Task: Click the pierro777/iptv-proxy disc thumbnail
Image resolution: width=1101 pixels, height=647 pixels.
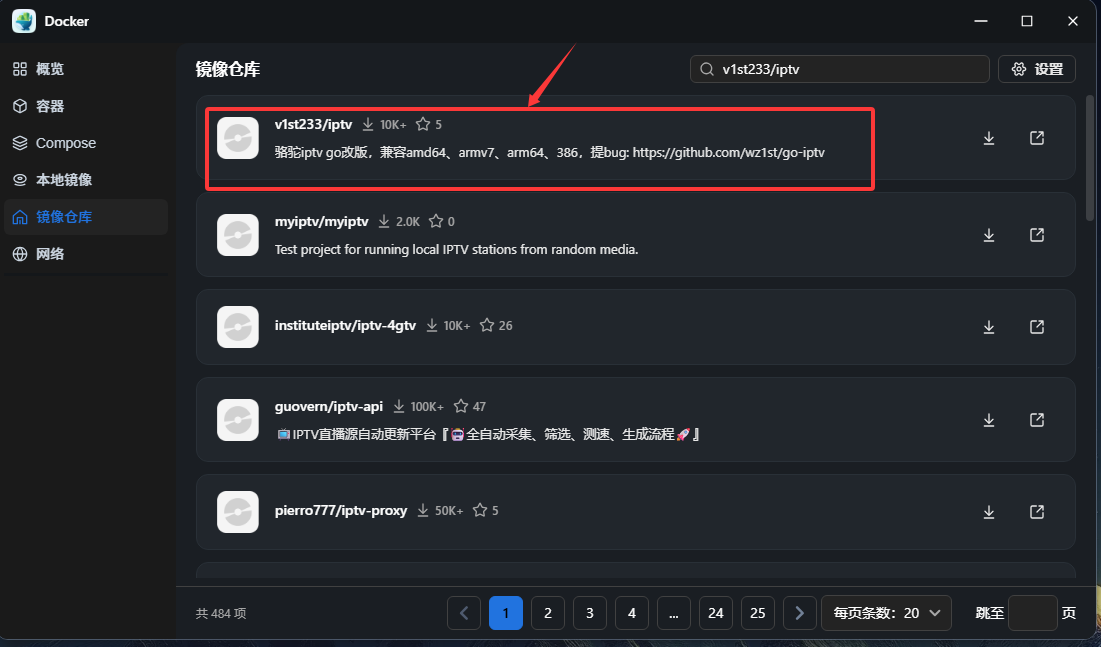Action: pyautogui.click(x=238, y=512)
